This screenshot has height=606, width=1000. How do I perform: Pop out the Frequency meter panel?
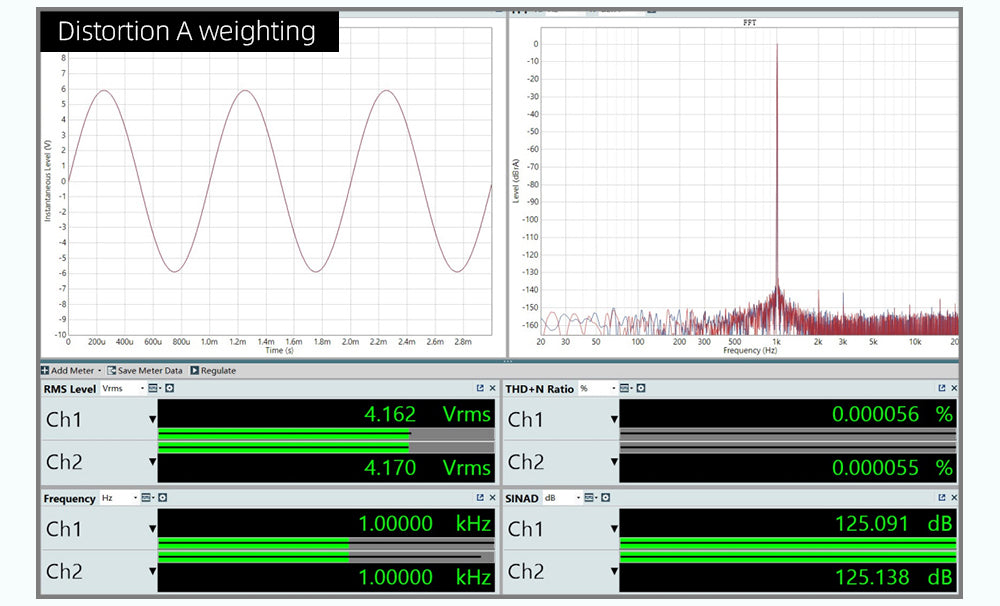pyautogui.click(x=480, y=497)
